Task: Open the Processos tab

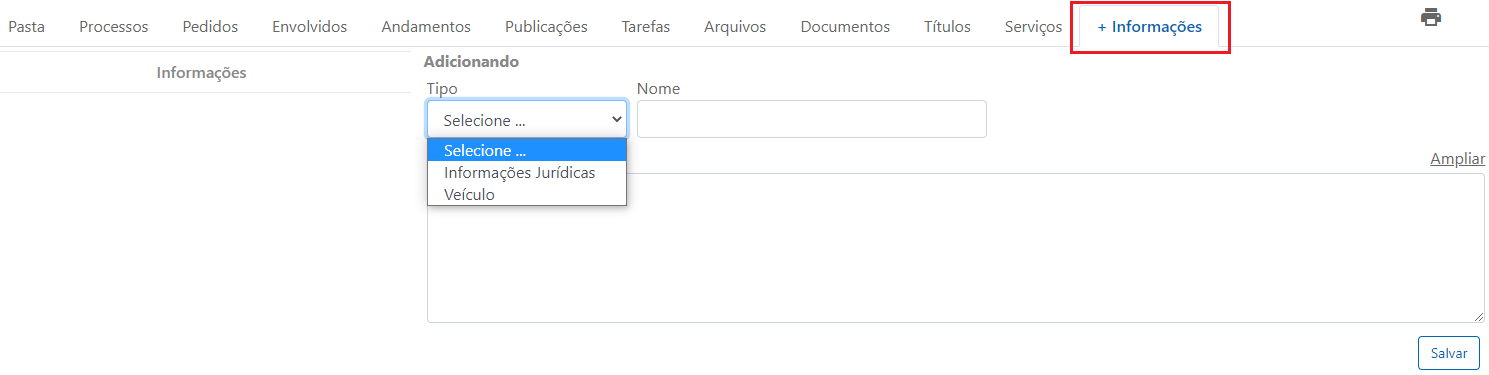Action: (x=114, y=27)
